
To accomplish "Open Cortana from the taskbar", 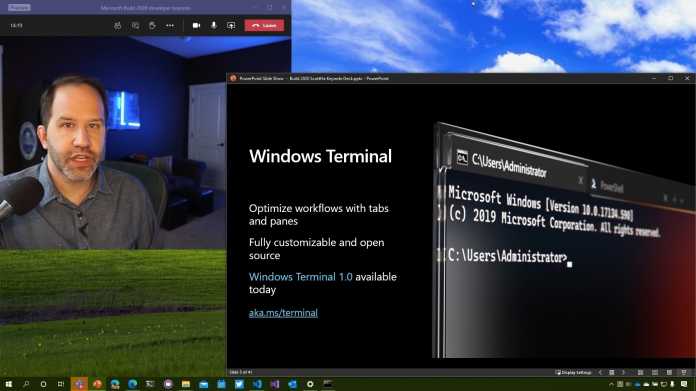I will [43, 384].
